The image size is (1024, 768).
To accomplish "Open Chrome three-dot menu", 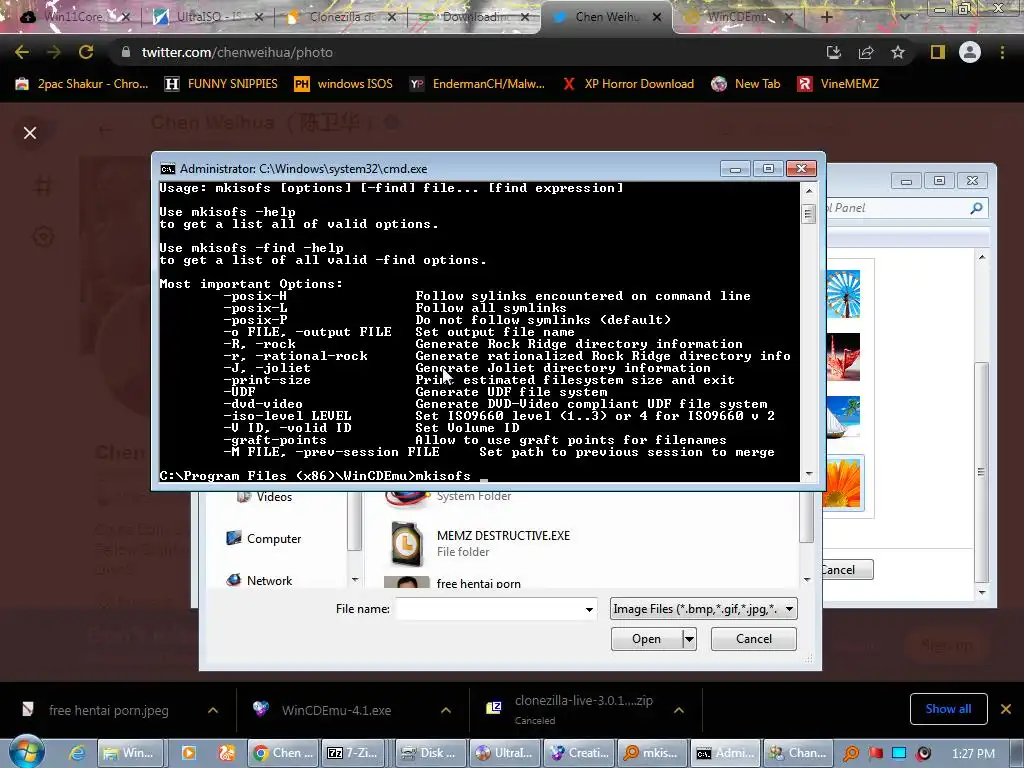I will pyautogui.click(x=1002, y=52).
